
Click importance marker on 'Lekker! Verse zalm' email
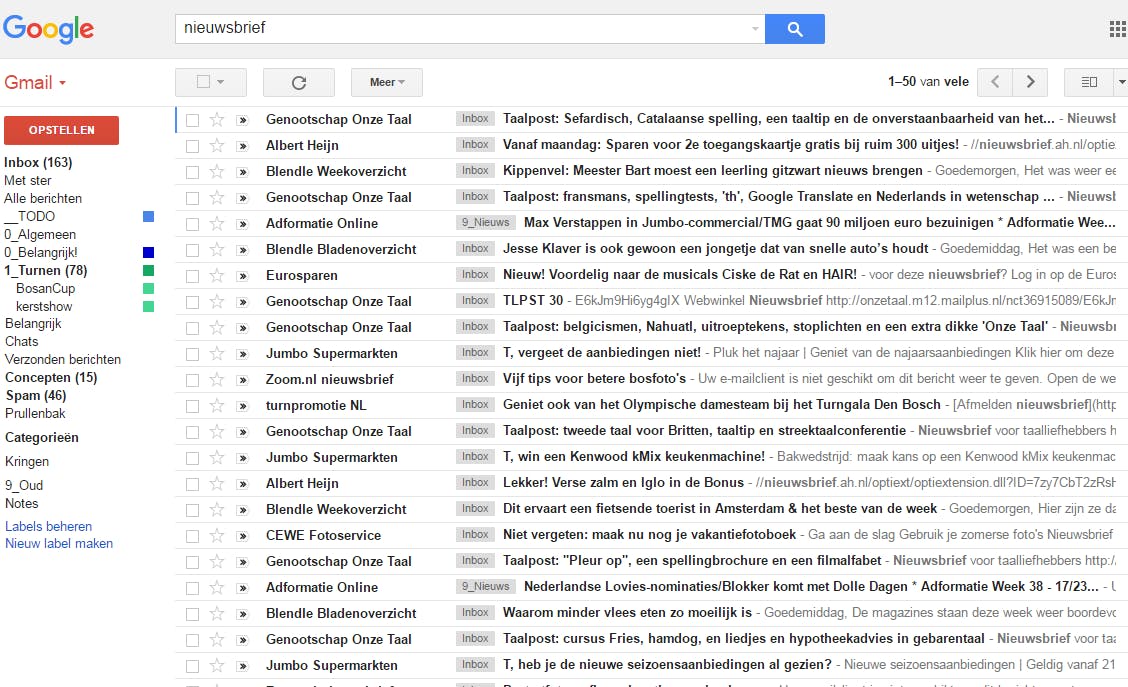(242, 483)
